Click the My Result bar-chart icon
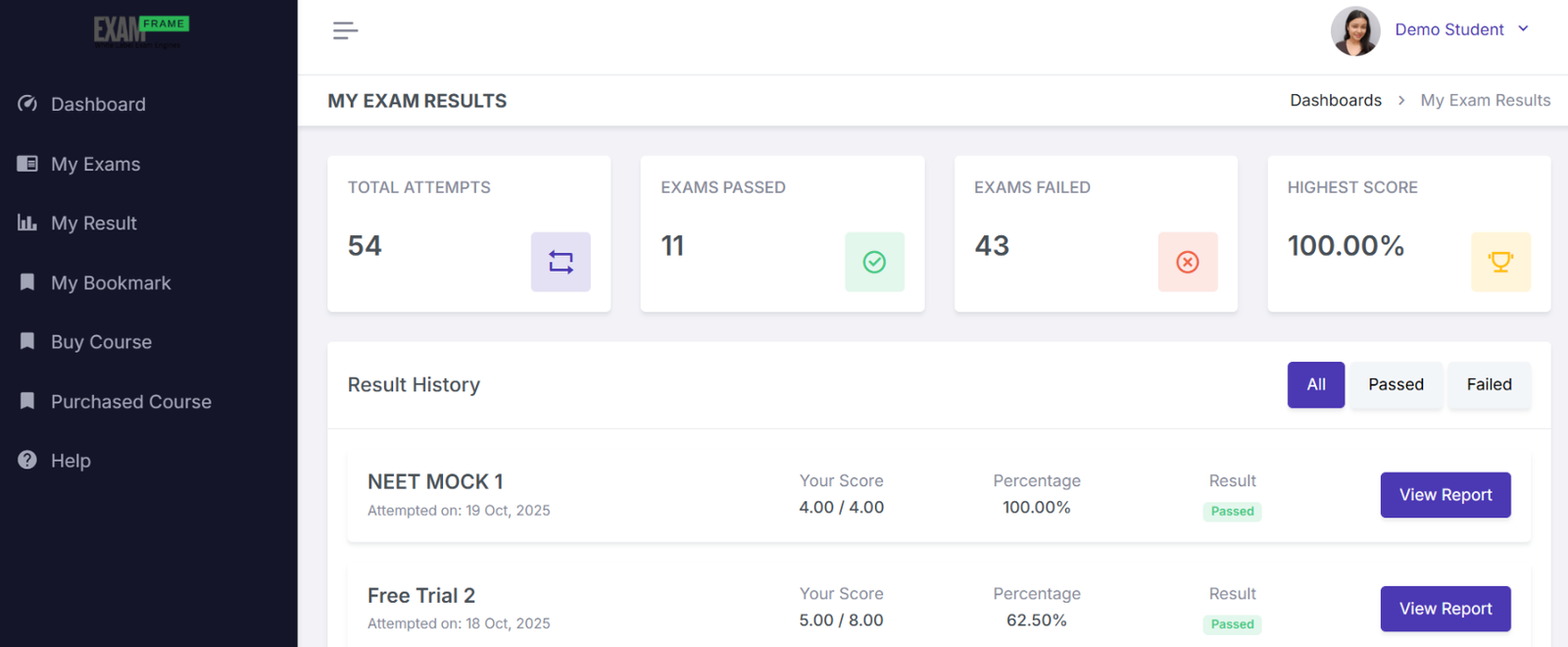 (x=27, y=223)
